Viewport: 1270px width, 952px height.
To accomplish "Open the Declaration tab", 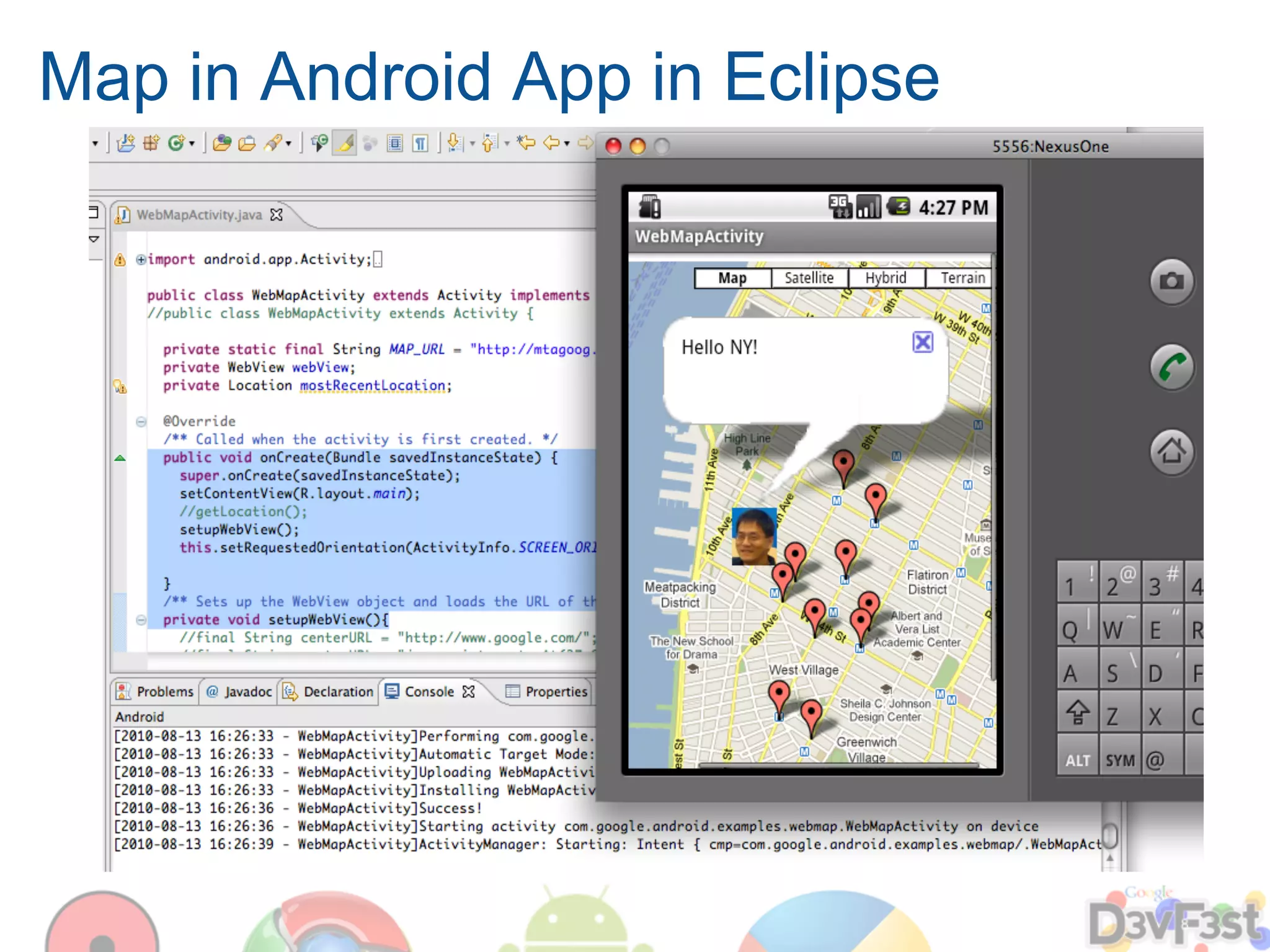I will point(329,692).
